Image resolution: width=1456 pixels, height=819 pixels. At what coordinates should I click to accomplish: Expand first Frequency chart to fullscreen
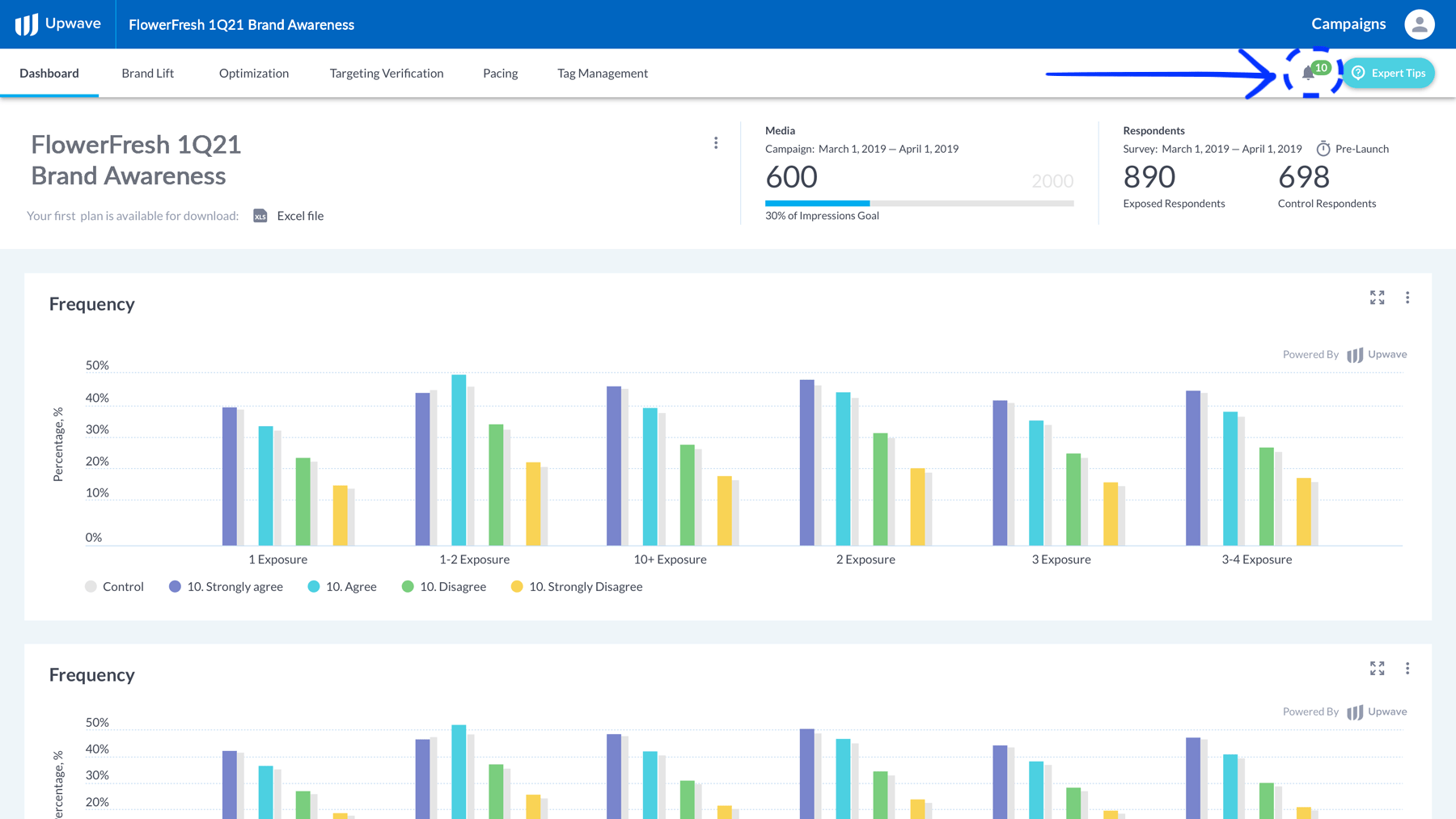pyautogui.click(x=1377, y=298)
